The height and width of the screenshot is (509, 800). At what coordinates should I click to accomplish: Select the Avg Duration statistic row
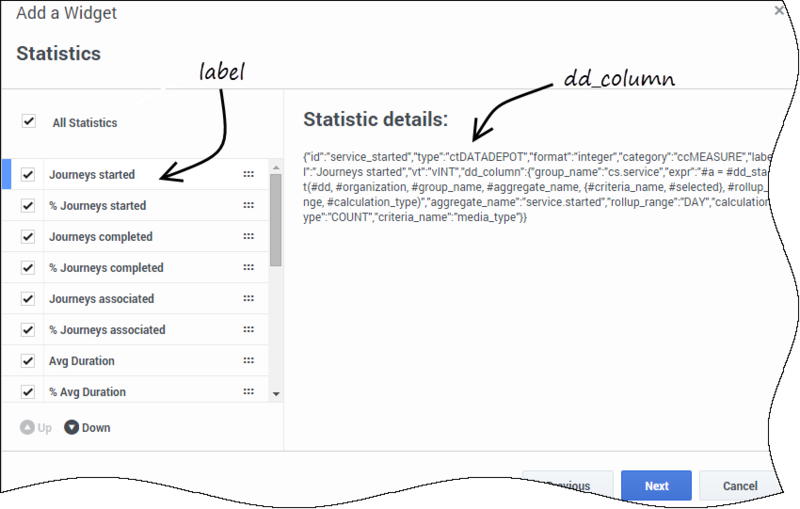[135, 361]
